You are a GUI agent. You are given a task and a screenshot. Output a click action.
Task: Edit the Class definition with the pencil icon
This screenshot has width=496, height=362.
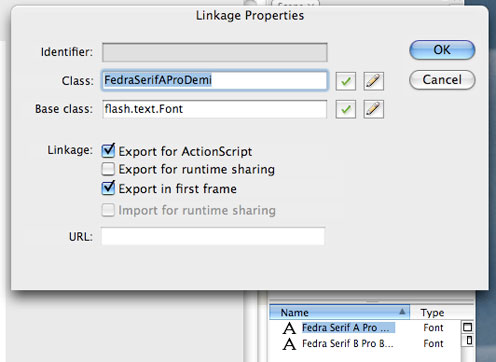373,81
